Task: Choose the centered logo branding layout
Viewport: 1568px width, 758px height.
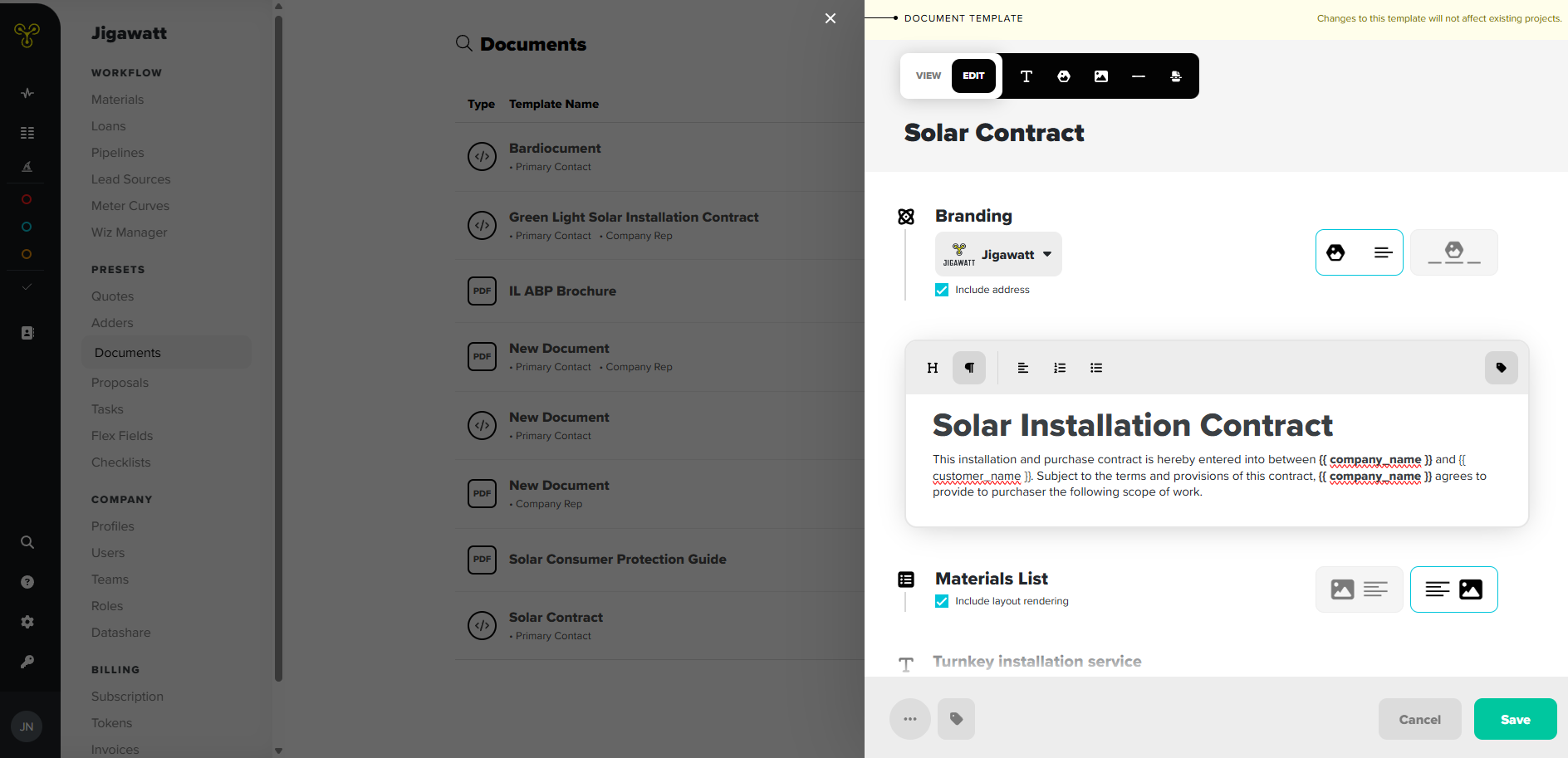Action: (1454, 252)
